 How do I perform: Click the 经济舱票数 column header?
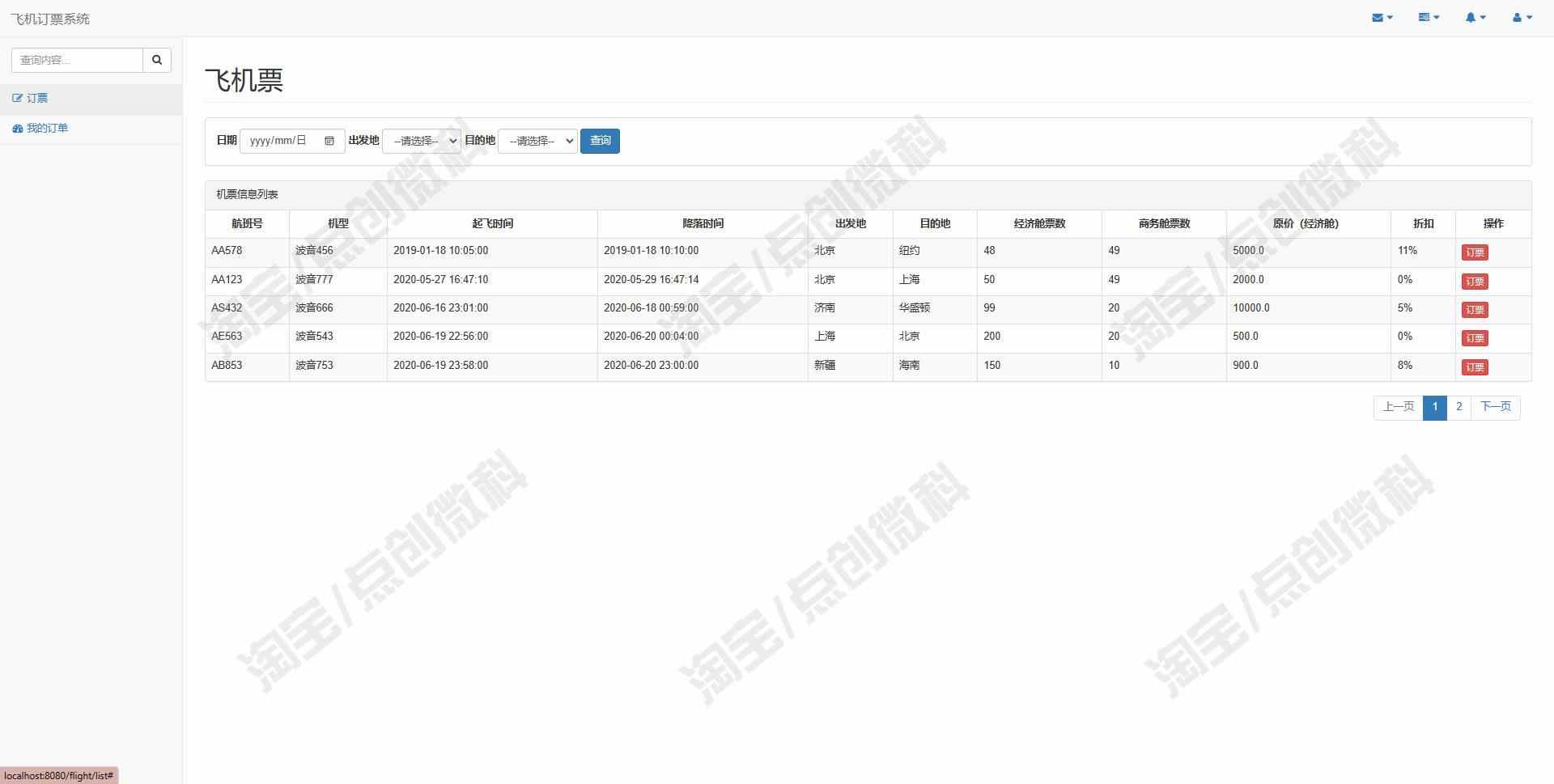click(x=1039, y=224)
